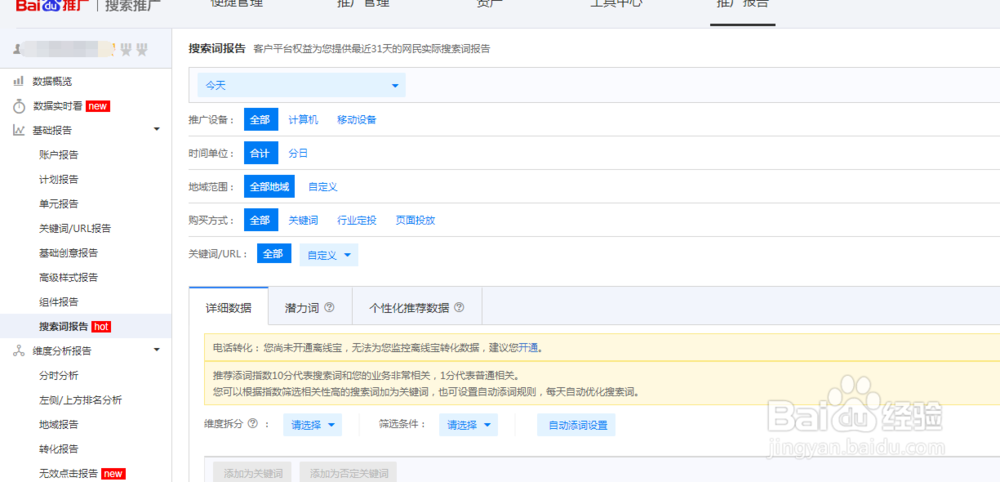The image size is (1000, 482).
Task: Click the 维度分析报告 node icon
Action: (18, 351)
